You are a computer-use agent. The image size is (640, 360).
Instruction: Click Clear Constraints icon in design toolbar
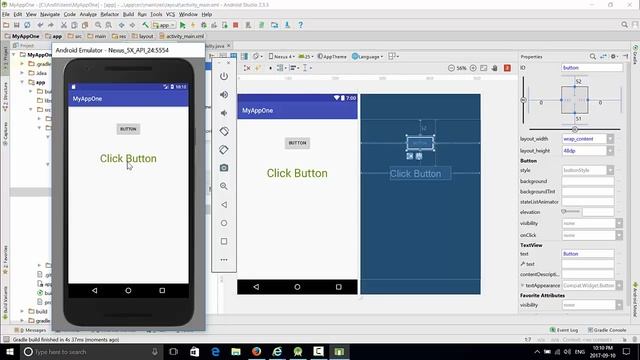pyautogui.click(x=247, y=68)
